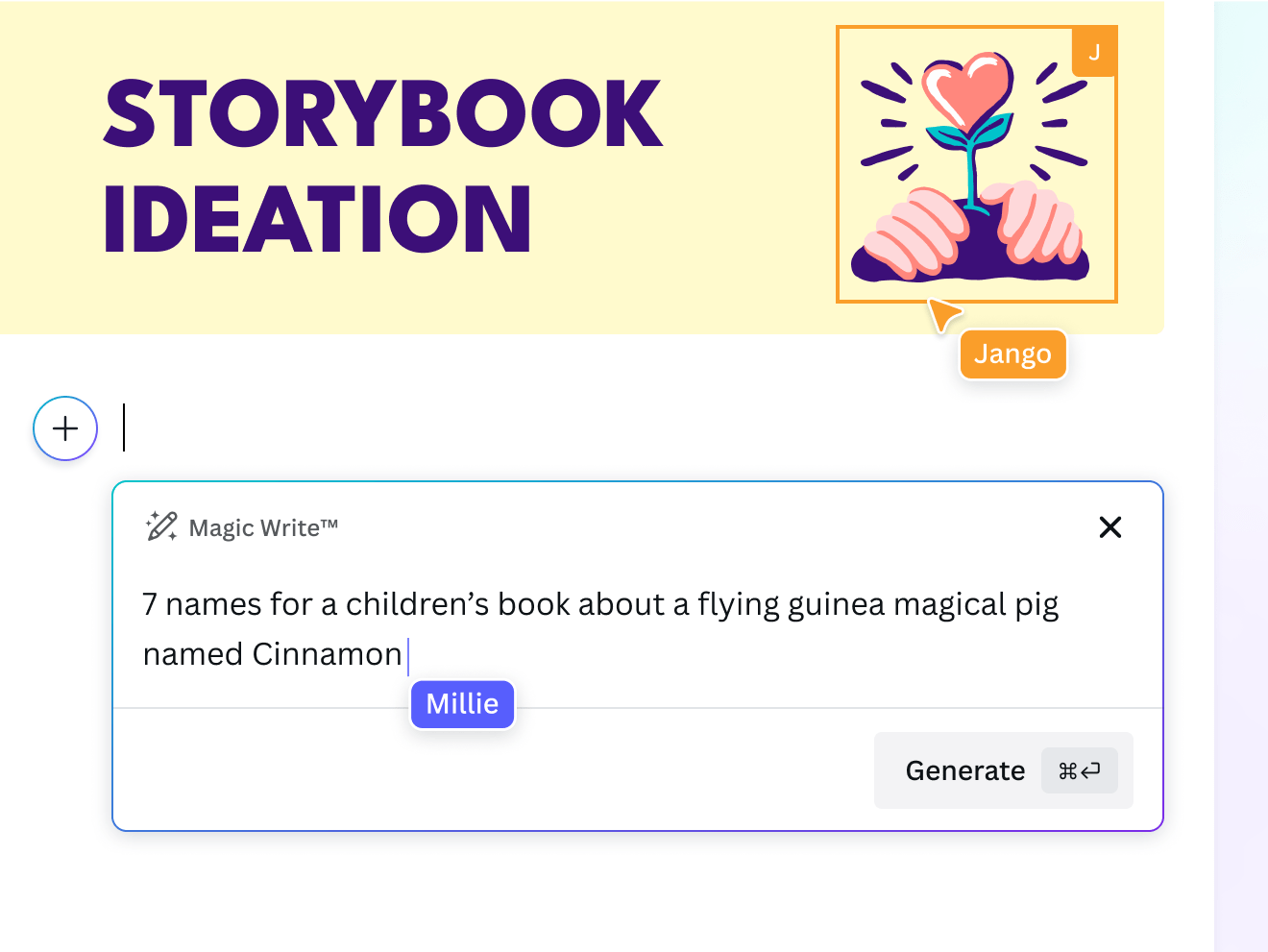Click the empty text line near the plus icon
This screenshot has height=952, width=1268.
125,428
